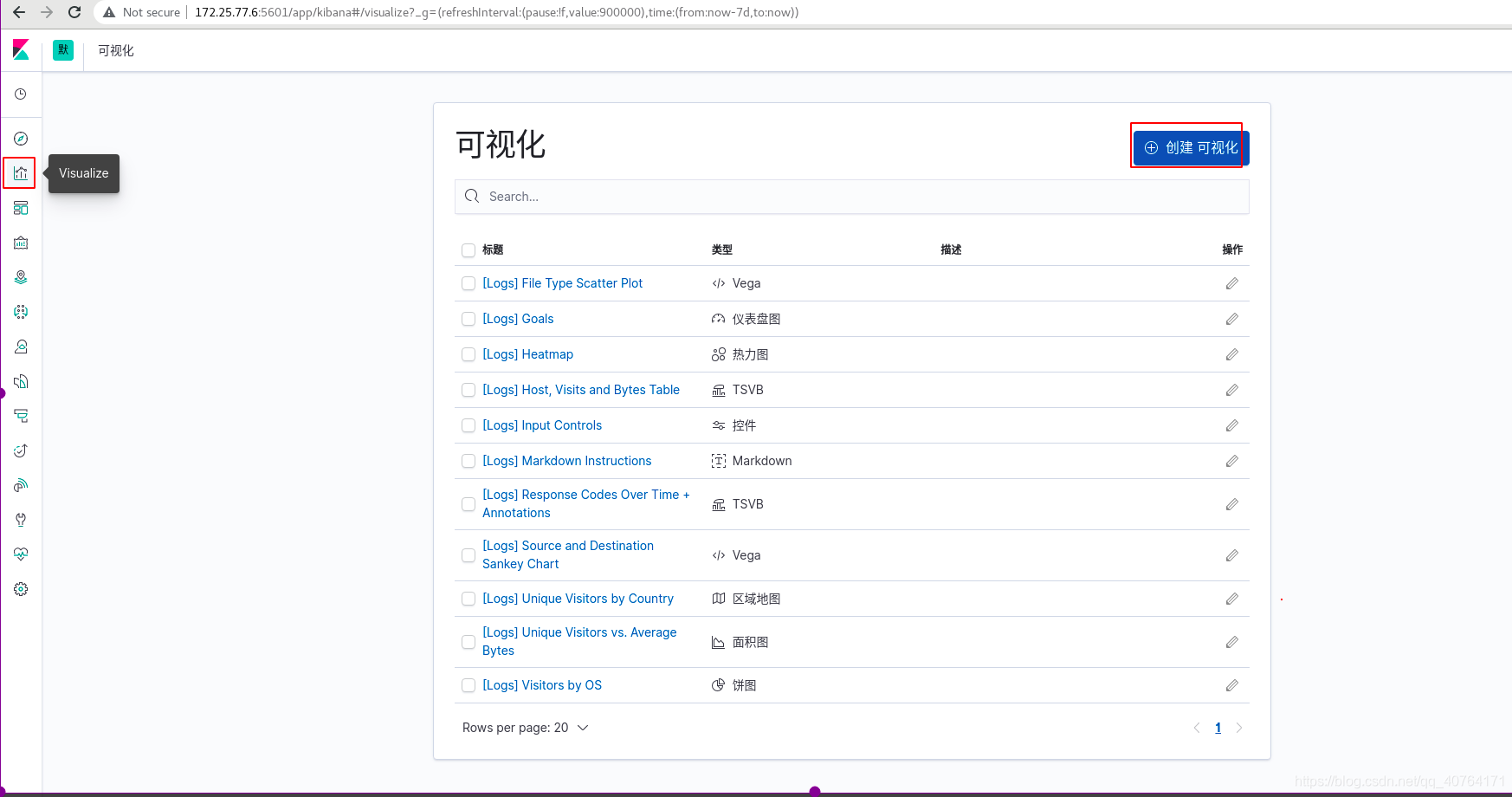Open the [Logs] Input Controls link
This screenshot has height=797, width=1512.
(x=542, y=425)
